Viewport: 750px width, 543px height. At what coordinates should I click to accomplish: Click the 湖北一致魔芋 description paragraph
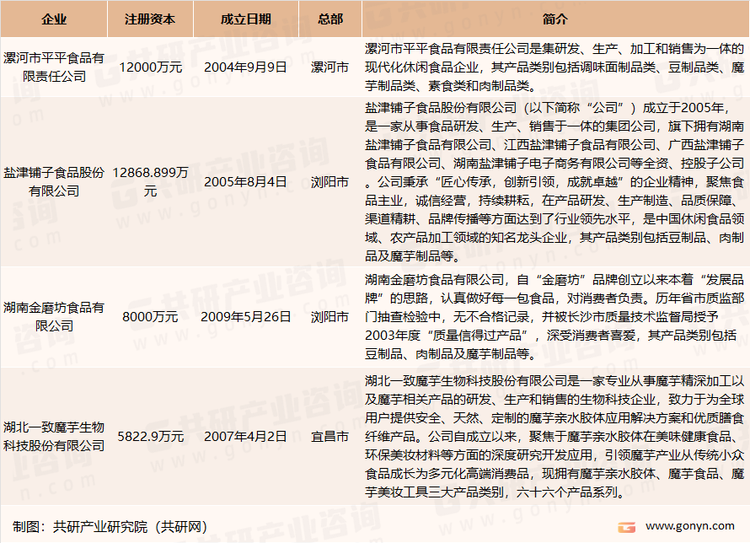(555, 436)
